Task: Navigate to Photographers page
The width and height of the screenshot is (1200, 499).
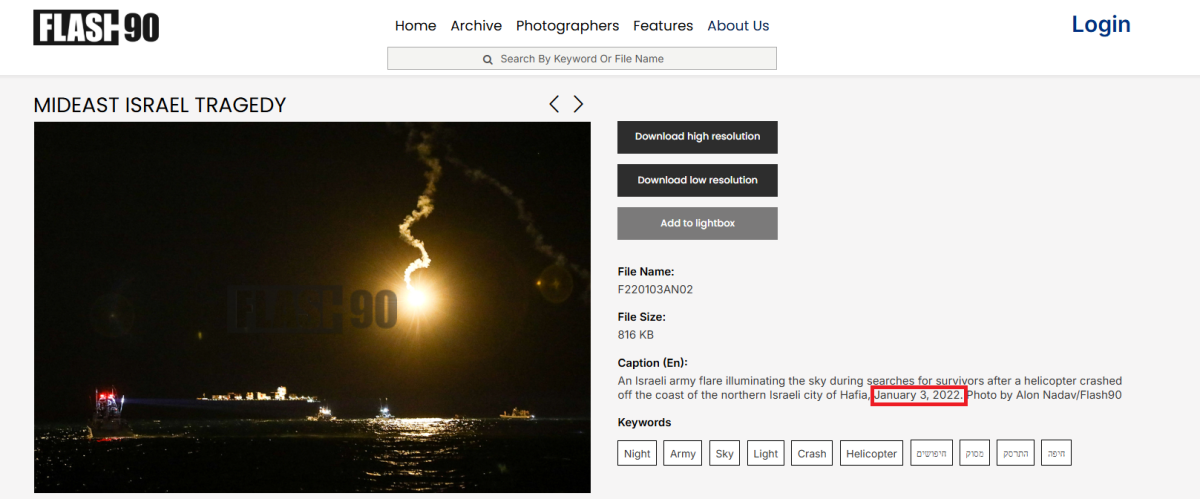Action: [x=567, y=26]
